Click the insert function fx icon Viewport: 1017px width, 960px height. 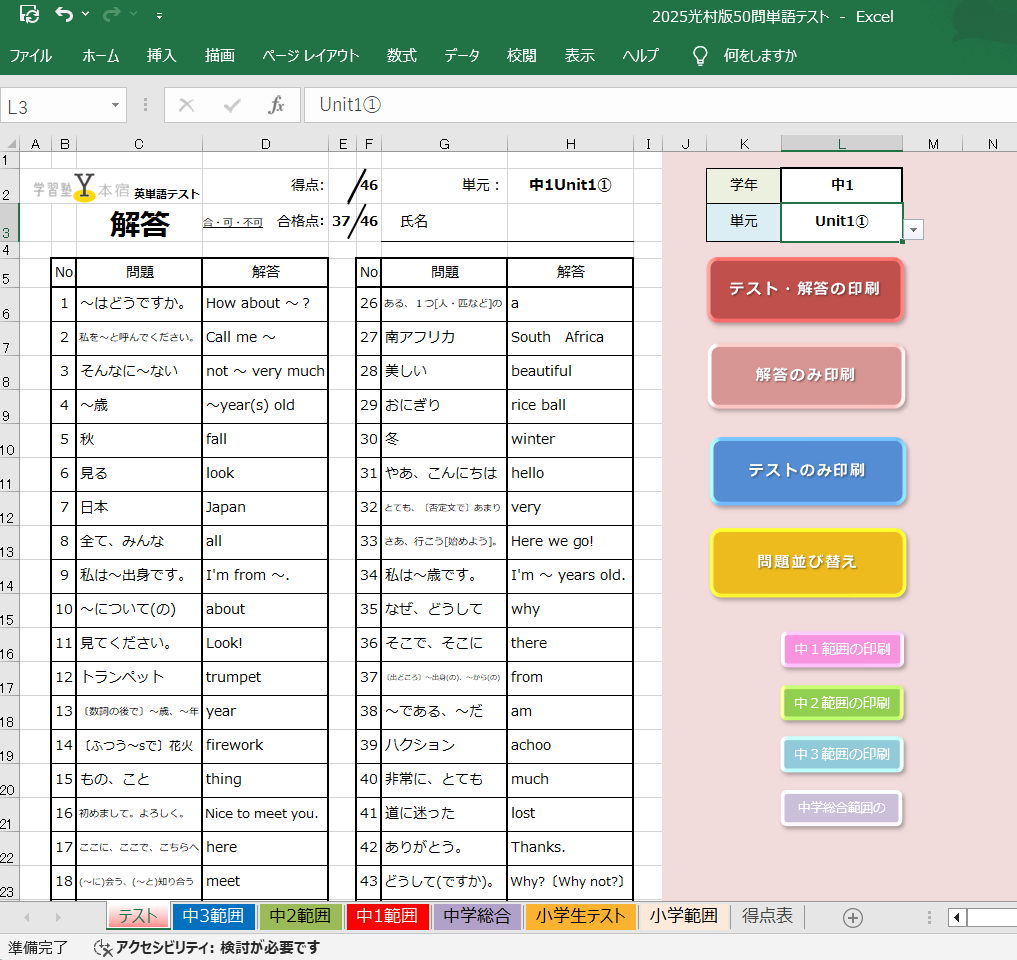pos(277,105)
